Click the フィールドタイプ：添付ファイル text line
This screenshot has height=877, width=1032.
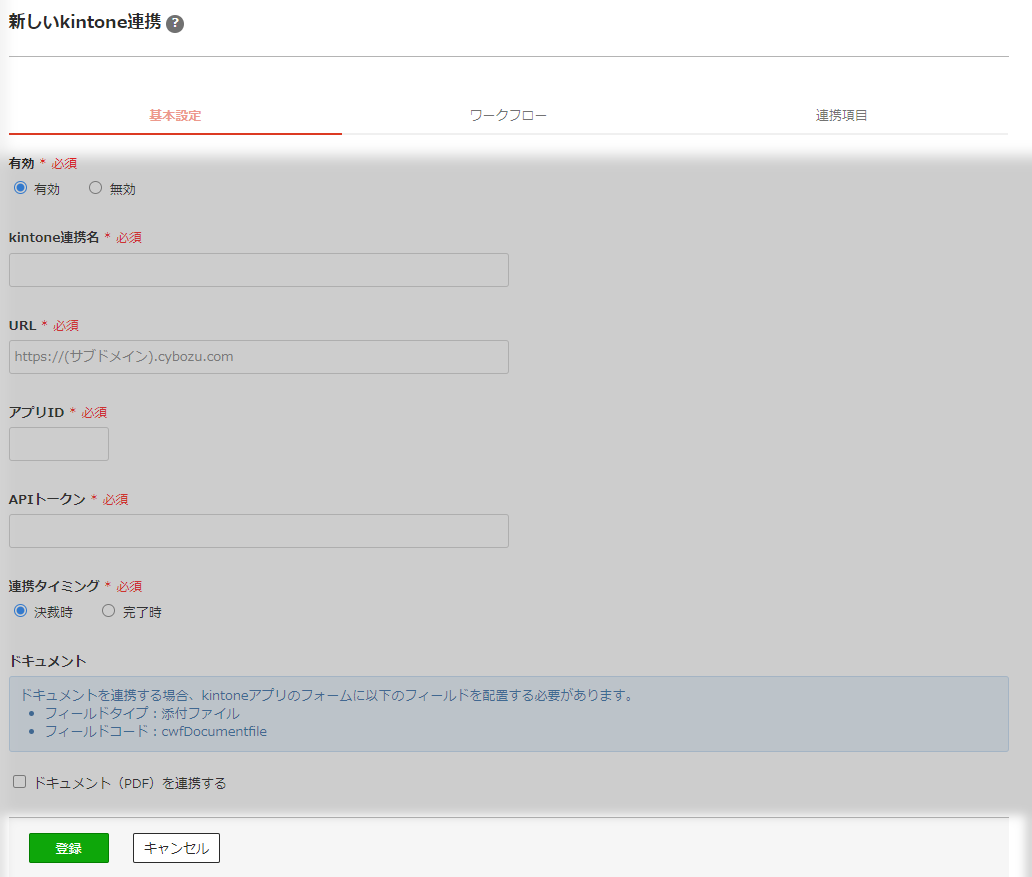point(141,713)
